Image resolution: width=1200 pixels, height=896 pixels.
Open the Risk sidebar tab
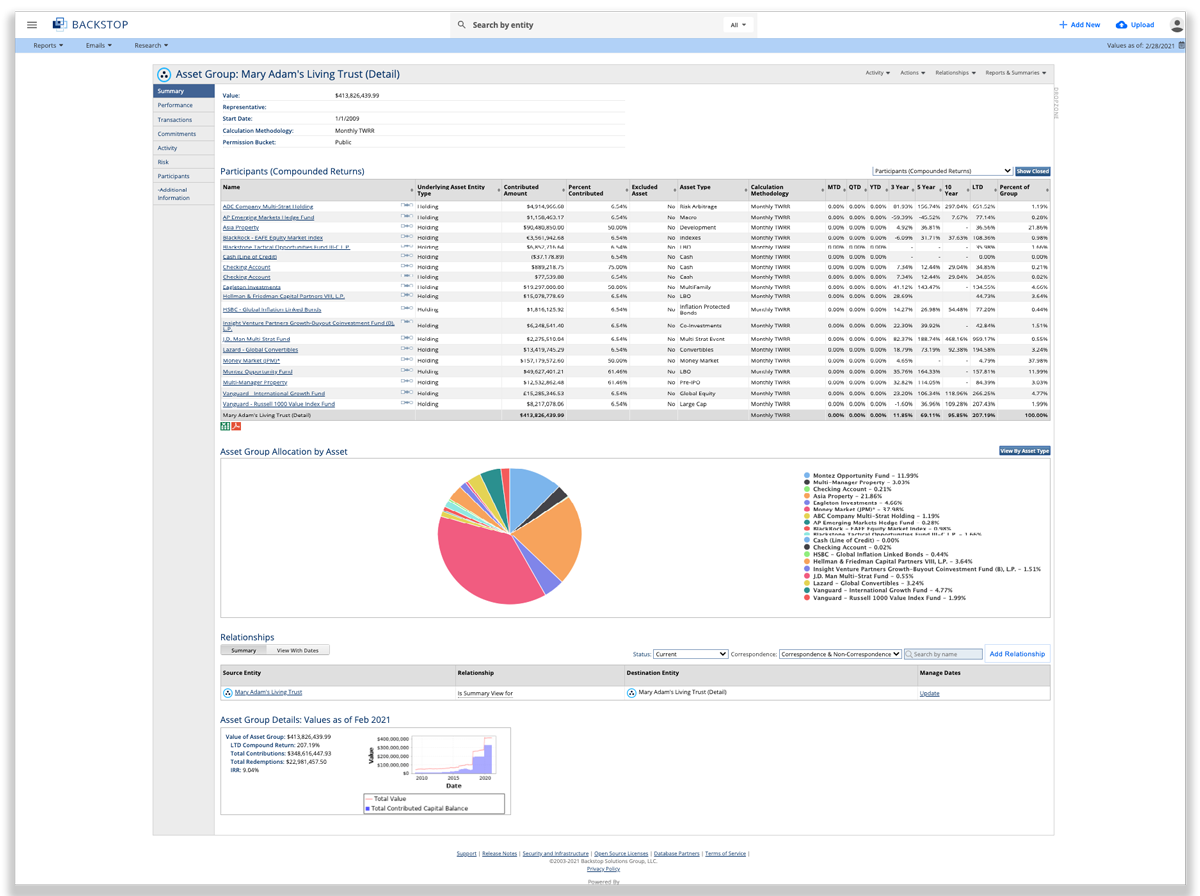(x=184, y=162)
